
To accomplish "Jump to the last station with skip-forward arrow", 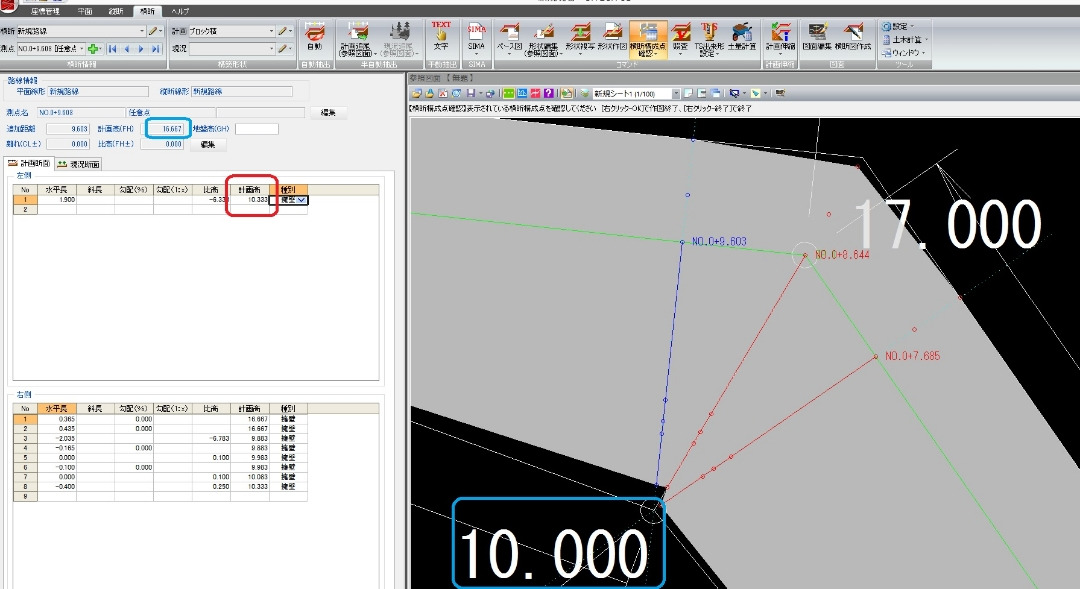I will 156,49.
